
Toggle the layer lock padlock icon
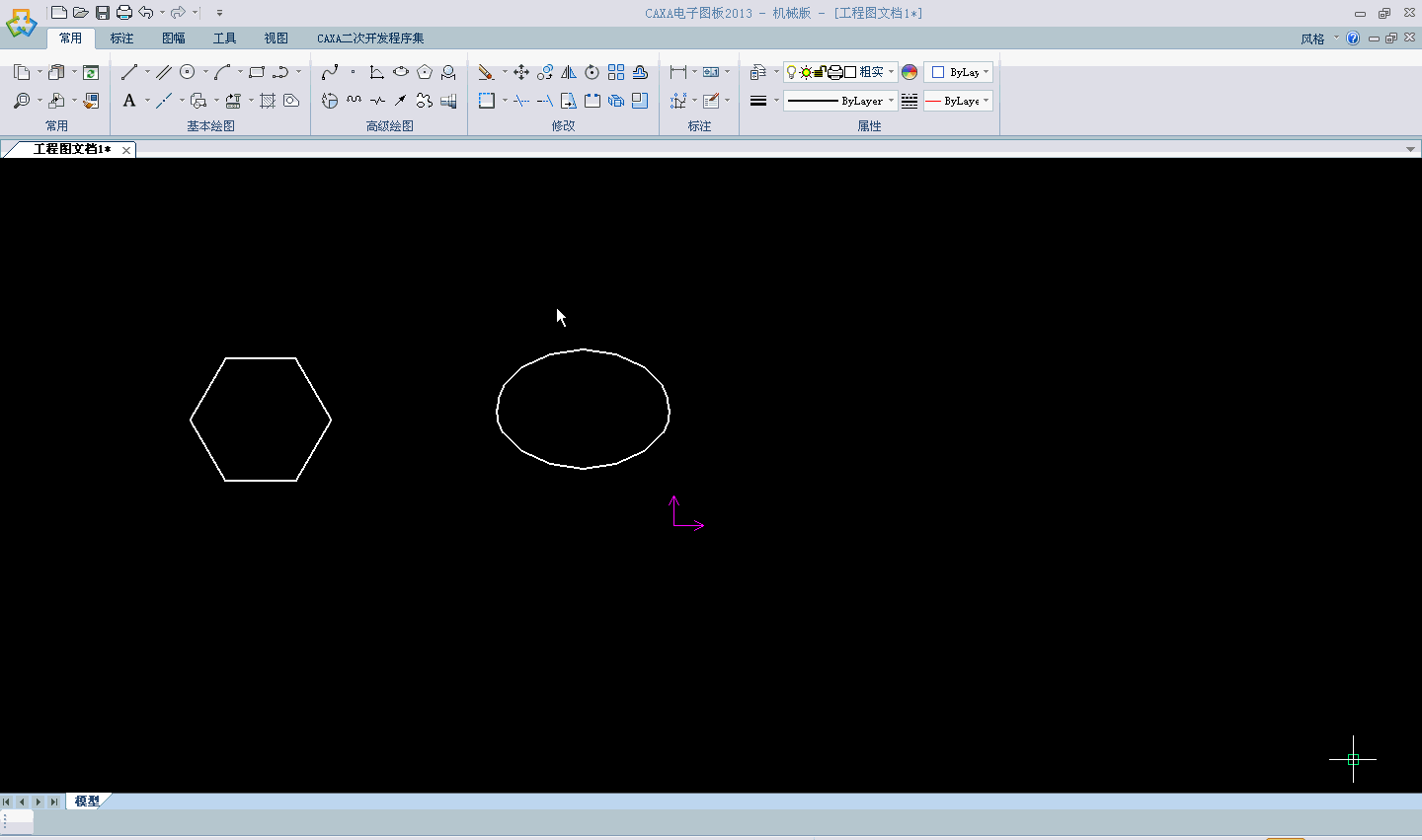(x=820, y=72)
